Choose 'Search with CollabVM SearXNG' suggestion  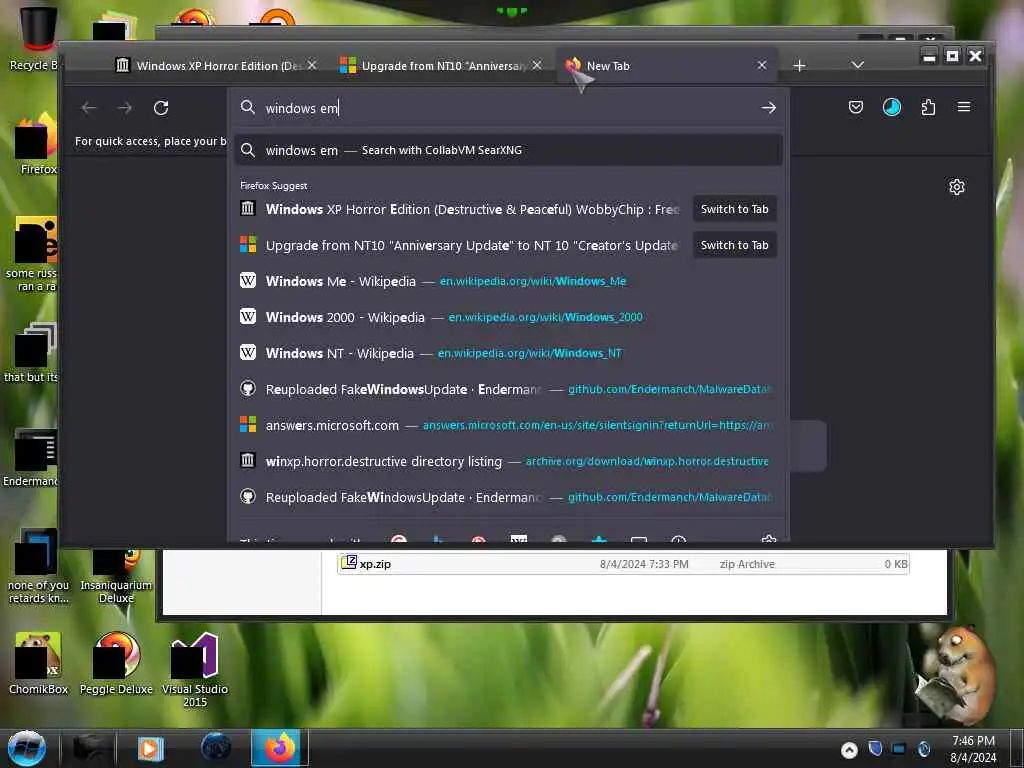coord(508,150)
